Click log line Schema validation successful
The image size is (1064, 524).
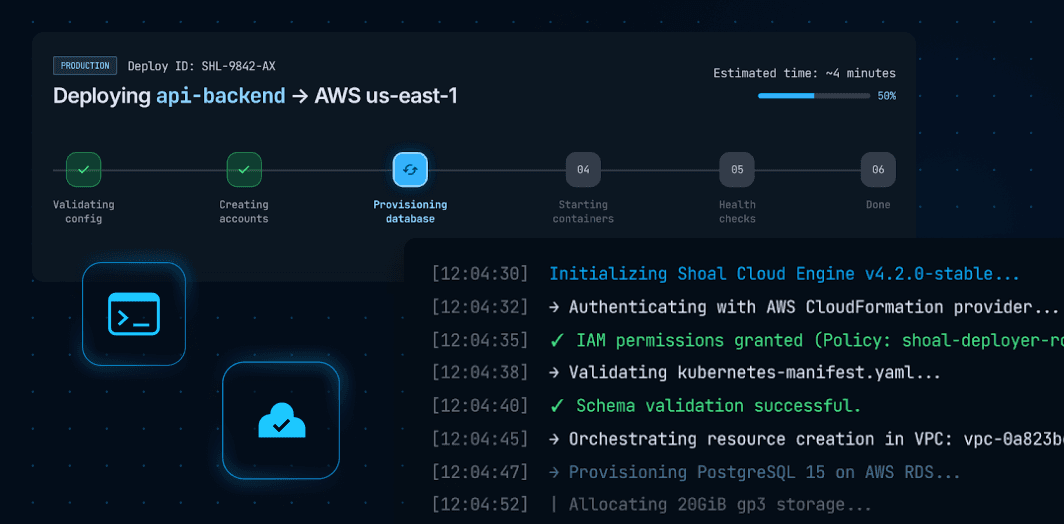pos(705,406)
